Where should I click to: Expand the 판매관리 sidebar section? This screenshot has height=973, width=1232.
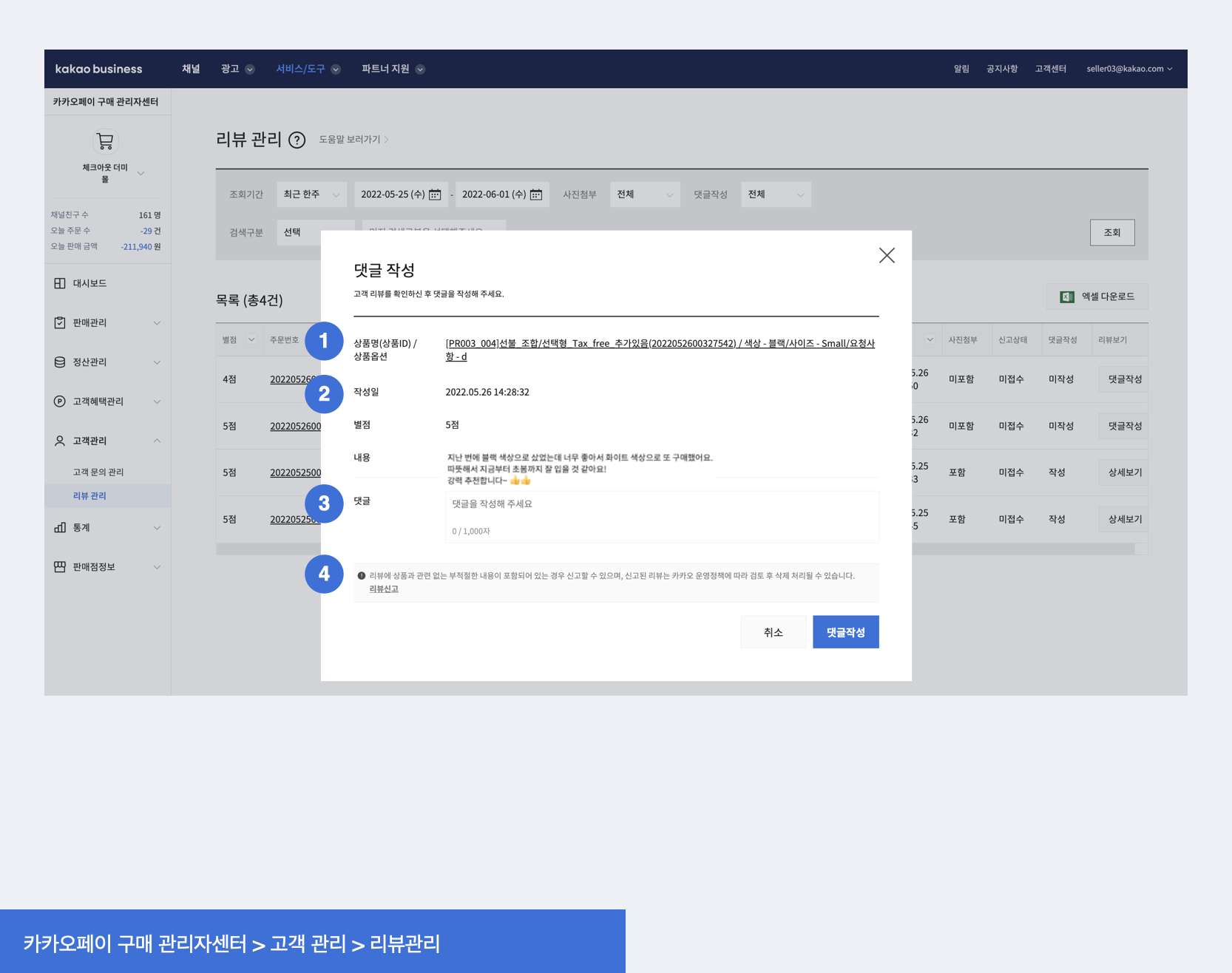click(157, 323)
